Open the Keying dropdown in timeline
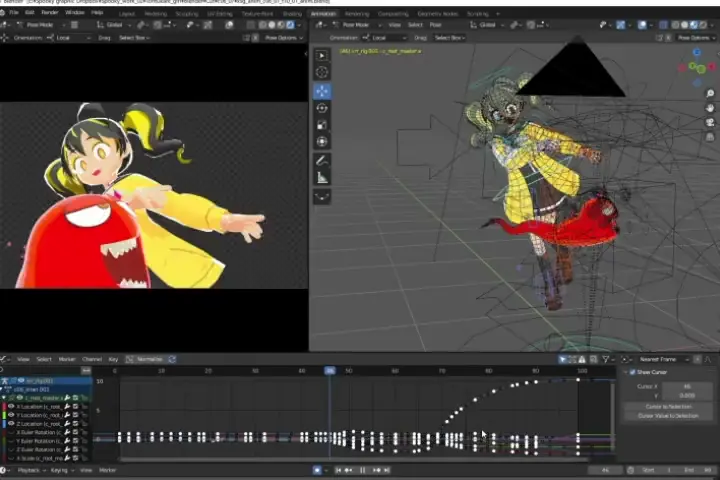Image resolution: width=720 pixels, height=480 pixels. coord(61,470)
